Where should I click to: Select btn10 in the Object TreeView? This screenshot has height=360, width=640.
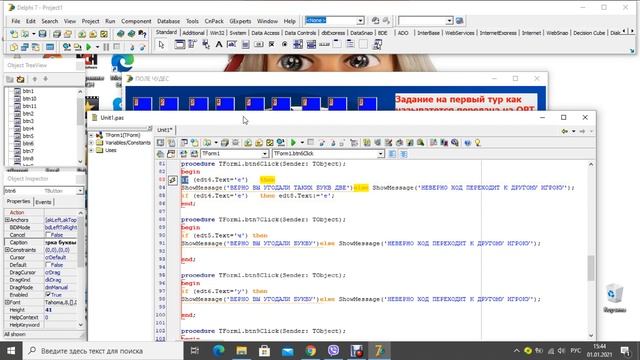[x=29, y=99]
